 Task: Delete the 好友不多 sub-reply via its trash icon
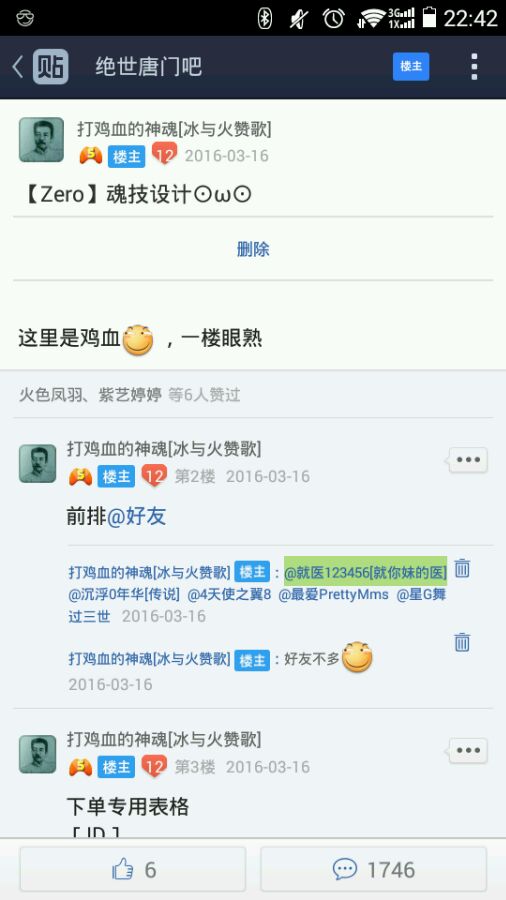[462, 642]
